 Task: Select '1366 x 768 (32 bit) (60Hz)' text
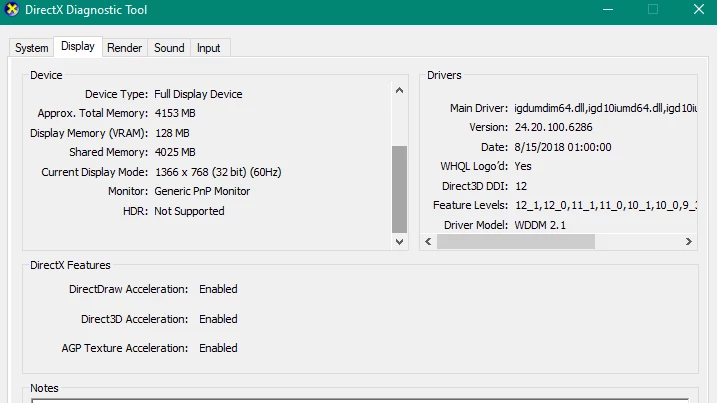[x=218, y=172]
